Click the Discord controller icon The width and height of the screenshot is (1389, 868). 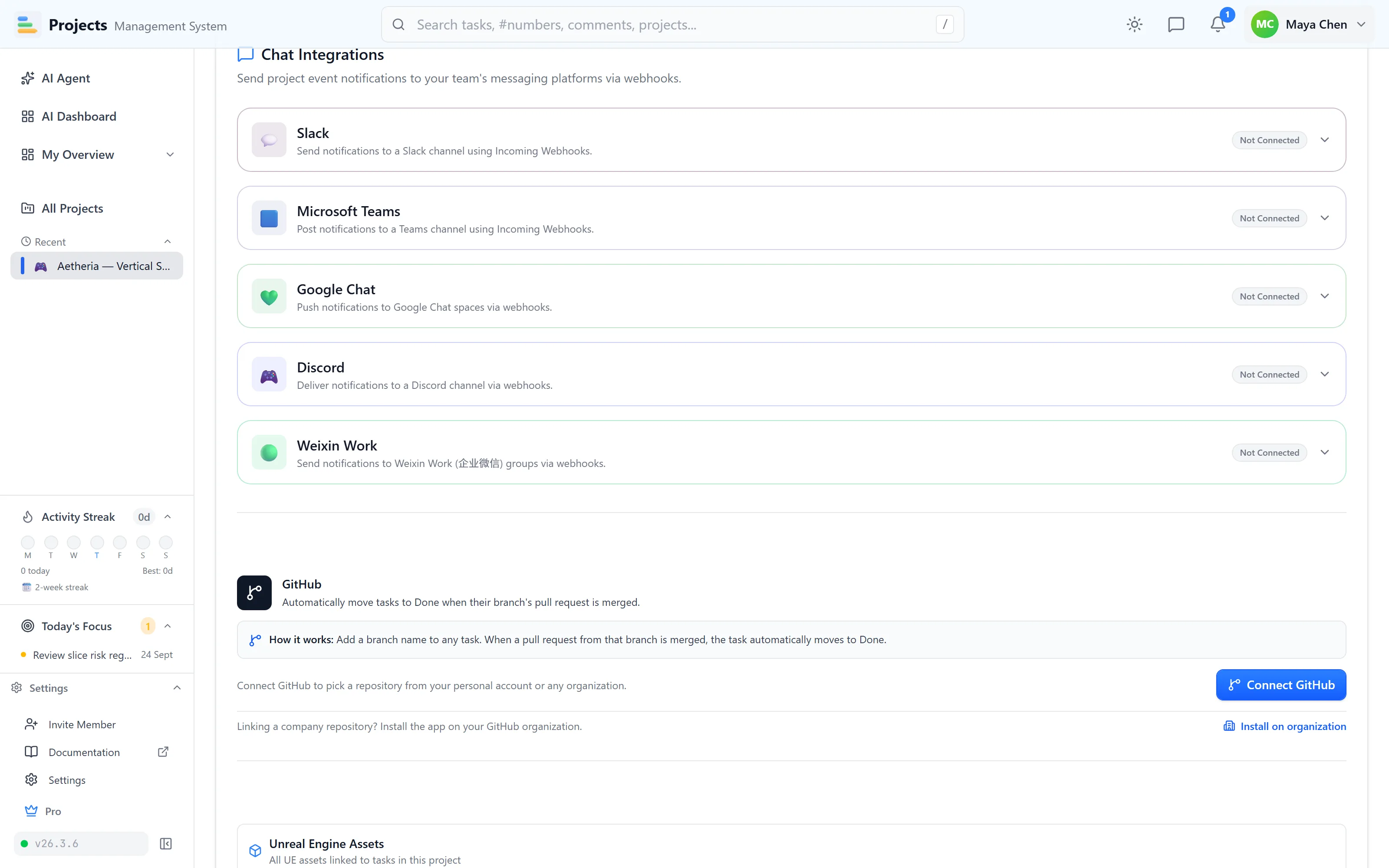(x=269, y=374)
